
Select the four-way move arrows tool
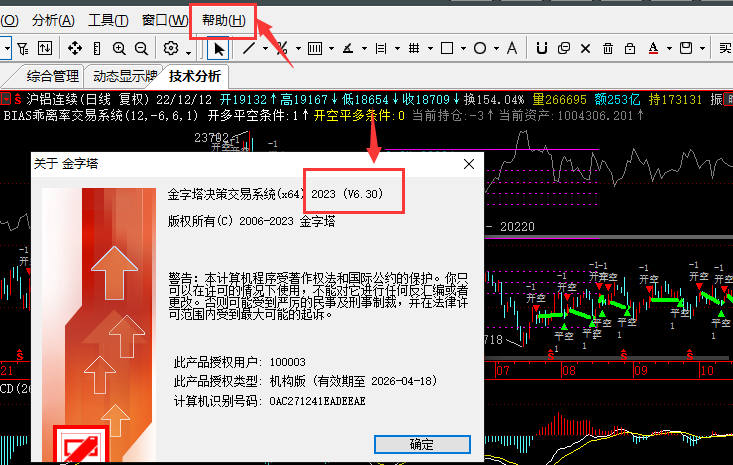(x=75, y=48)
